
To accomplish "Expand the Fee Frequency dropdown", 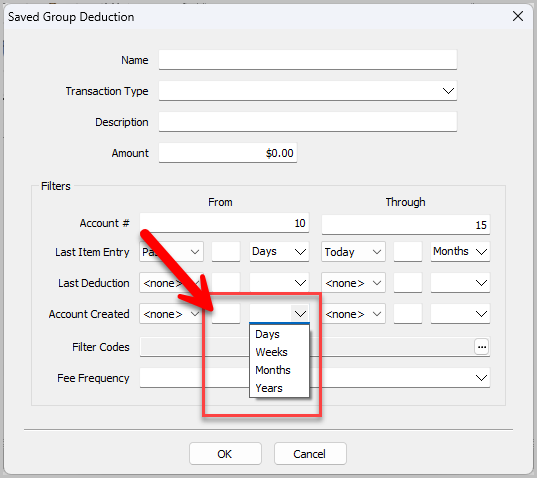I will (x=315, y=378).
